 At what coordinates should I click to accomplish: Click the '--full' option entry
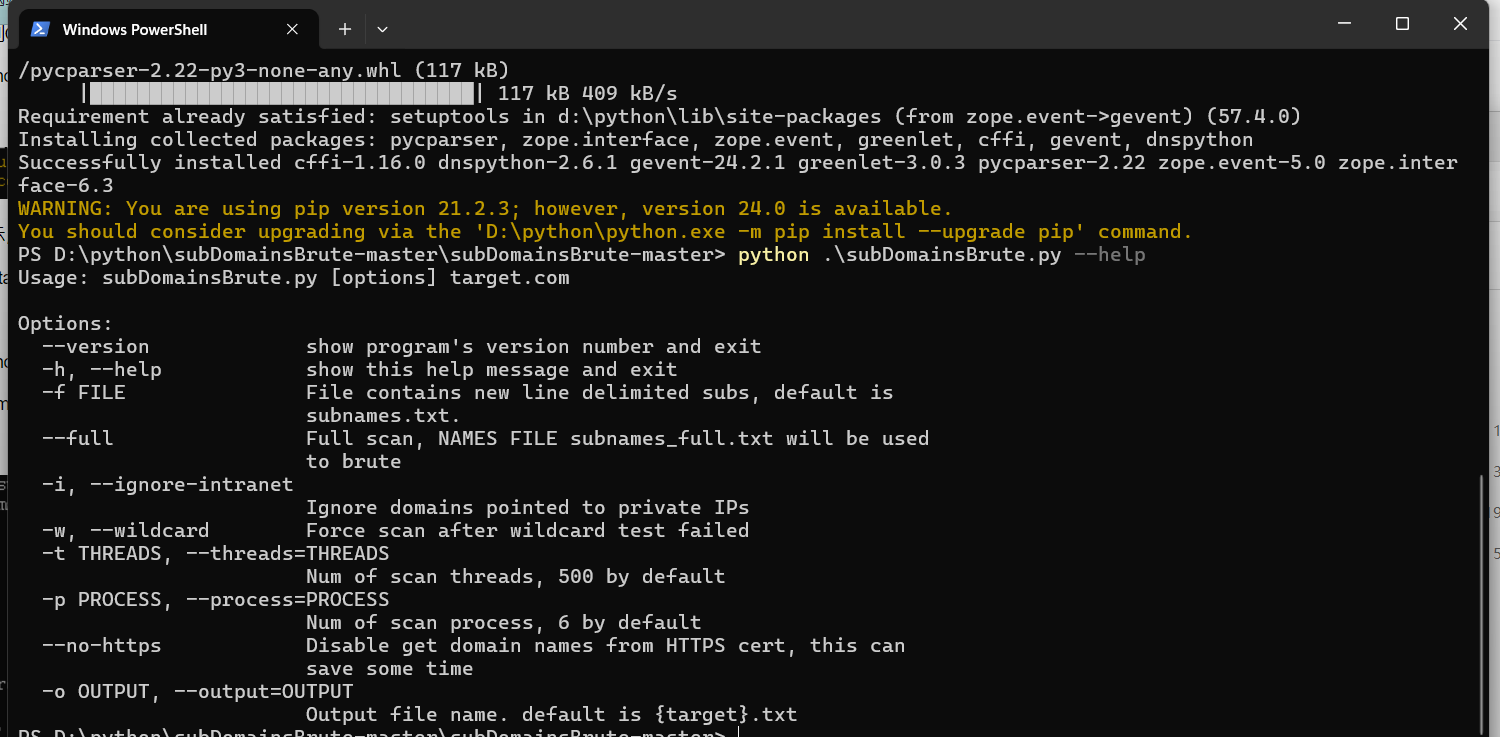click(78, 439)
